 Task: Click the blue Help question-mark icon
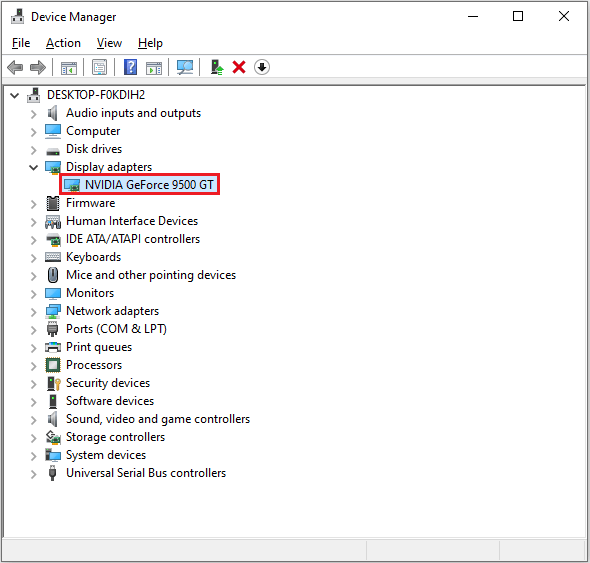point(130,68)
